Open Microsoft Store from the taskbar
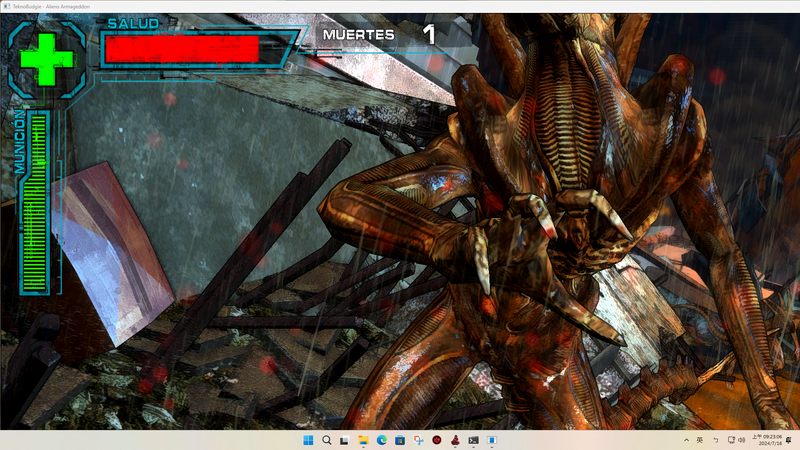 (400, 440)
